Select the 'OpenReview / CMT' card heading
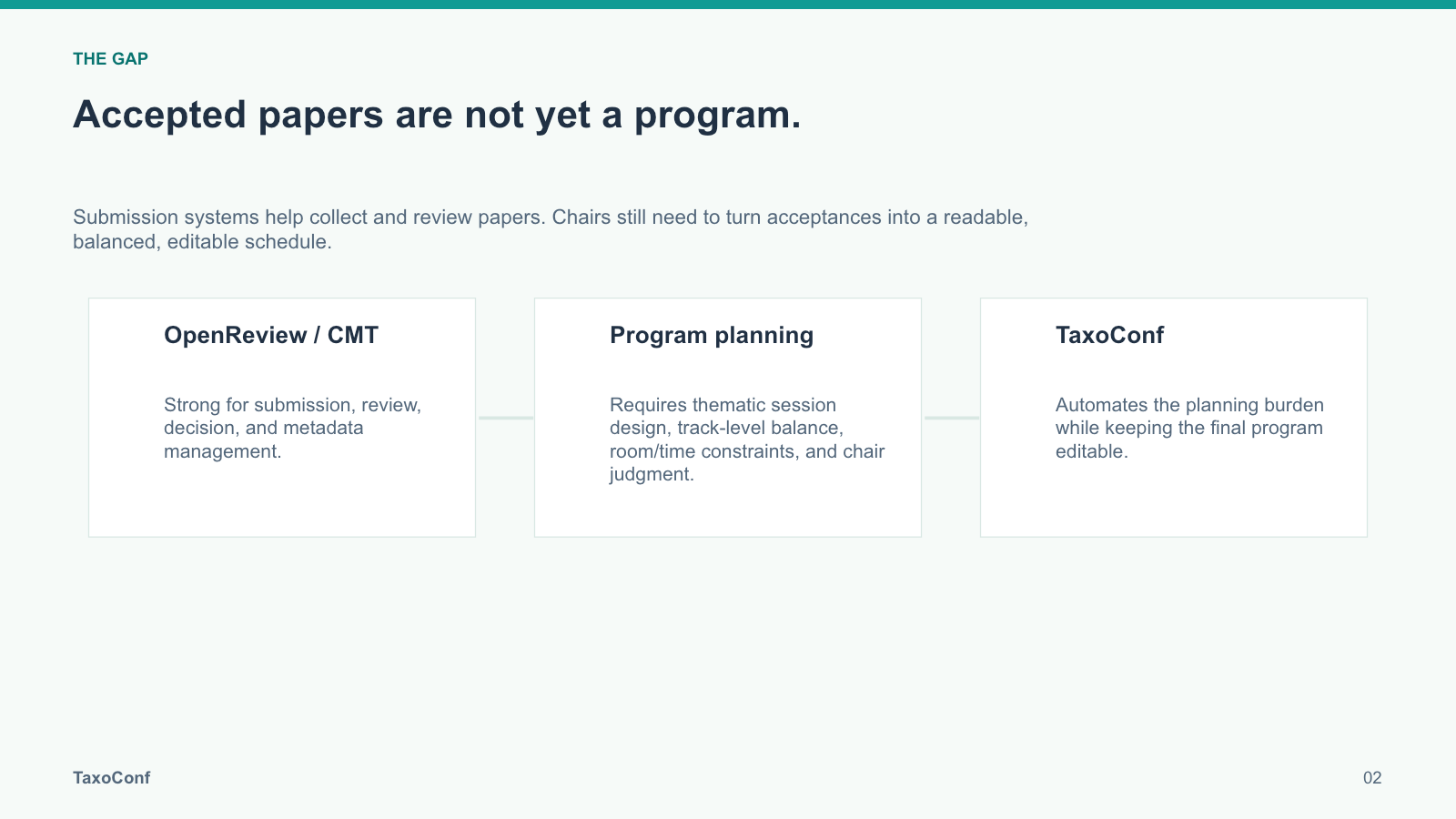This screenshot has width=1456, height=819. [271, 335]
